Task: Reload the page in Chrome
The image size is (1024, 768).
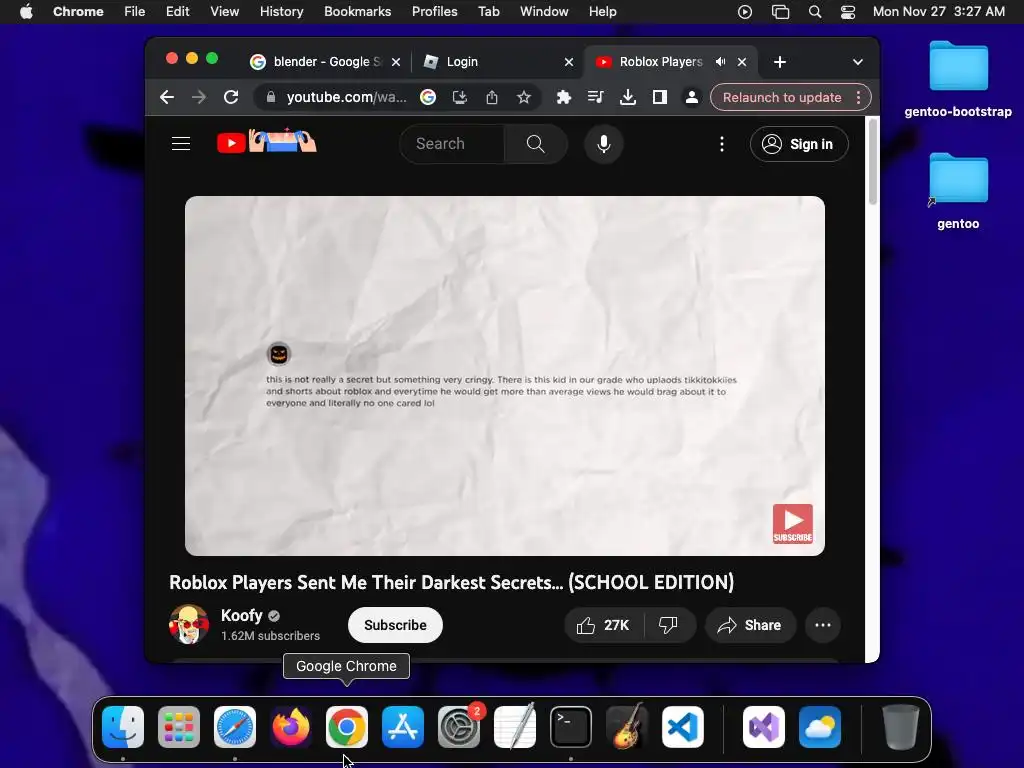Action: click(231, 97)
